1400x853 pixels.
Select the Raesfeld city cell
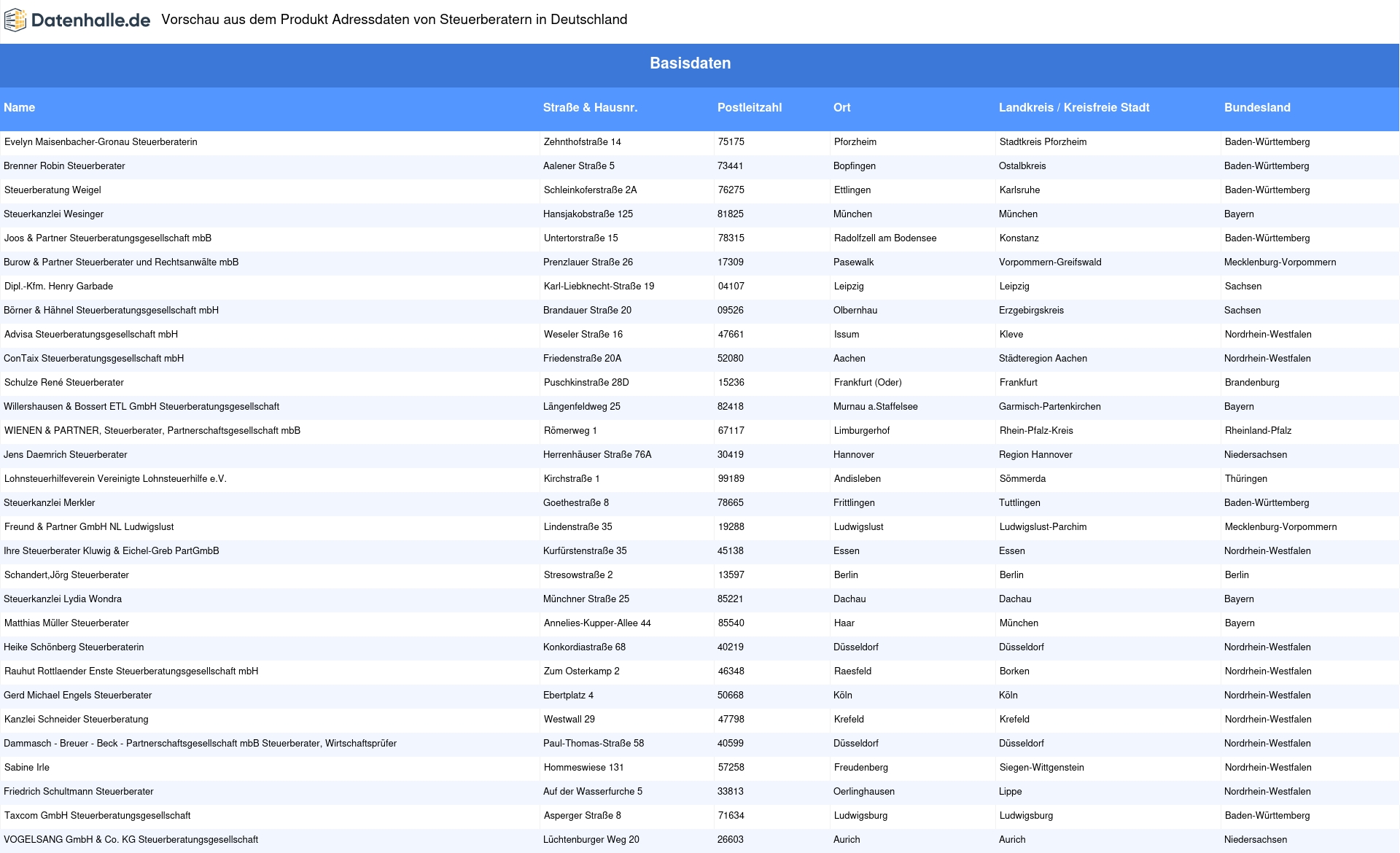(853, 671)
